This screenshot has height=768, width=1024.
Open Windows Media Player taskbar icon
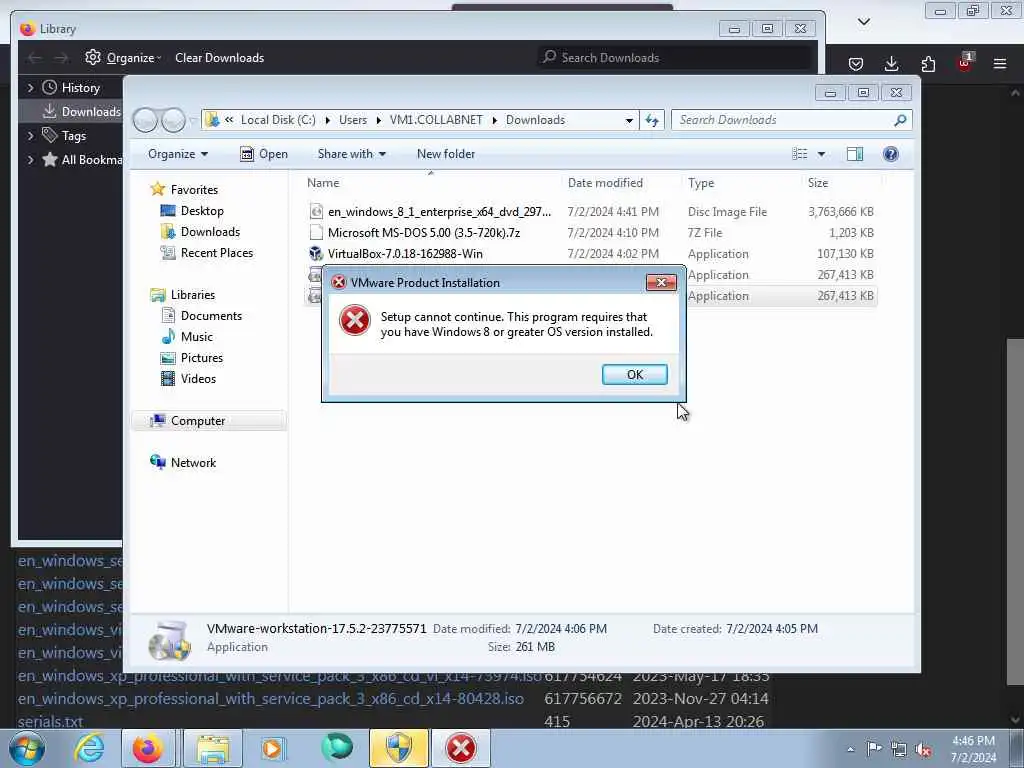[x=272, y=748]
